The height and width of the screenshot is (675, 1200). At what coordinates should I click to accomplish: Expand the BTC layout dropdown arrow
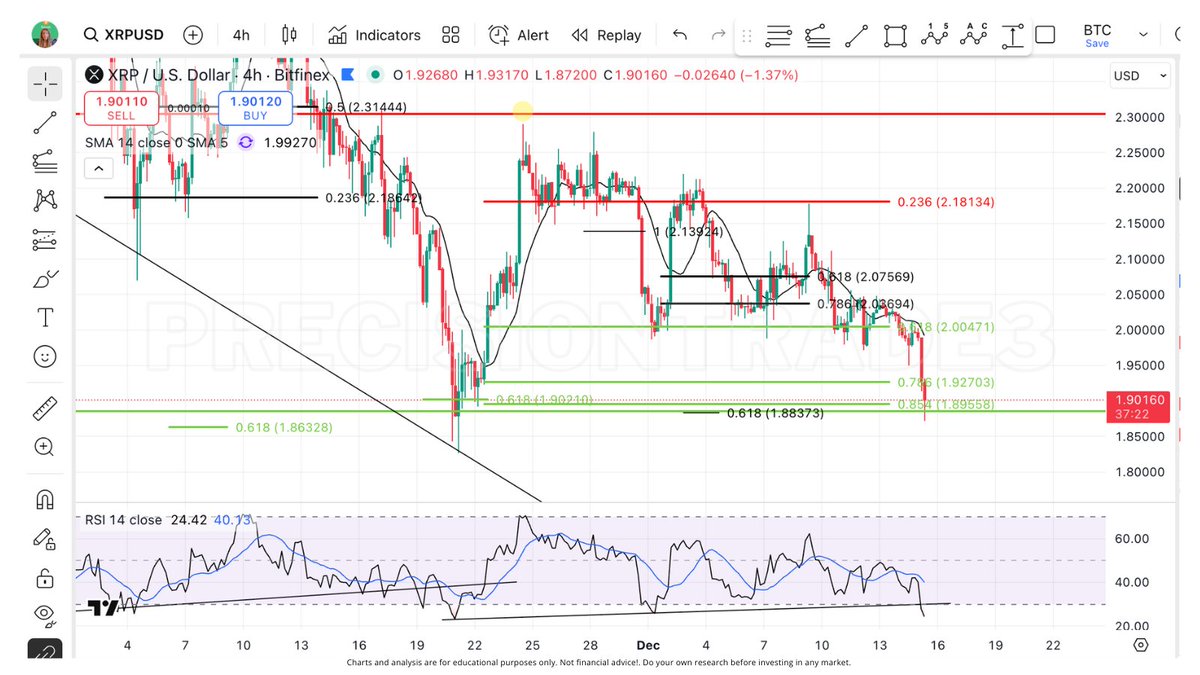pos(1143,35)
